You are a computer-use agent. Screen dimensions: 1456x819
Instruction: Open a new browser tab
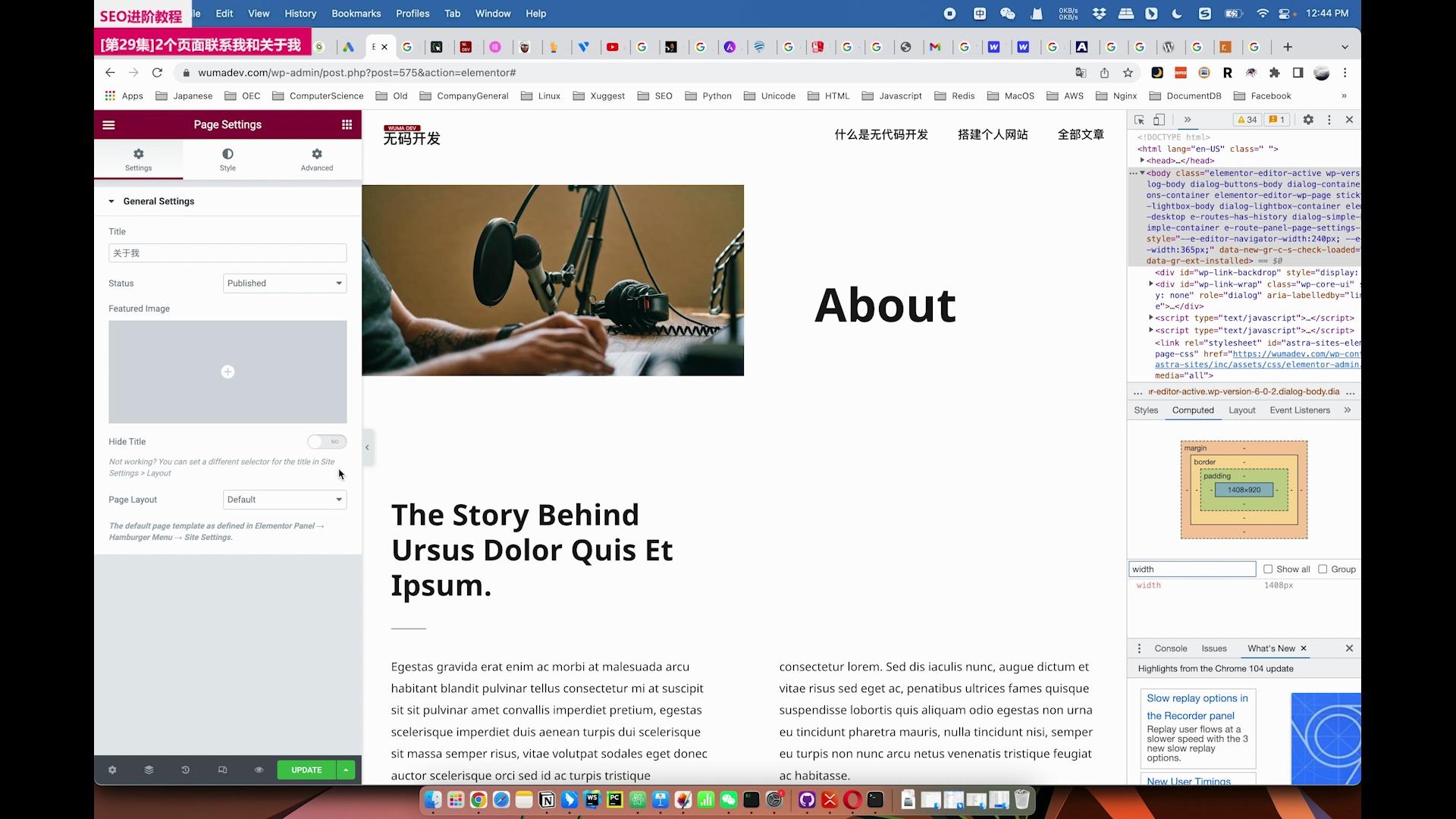pyautogui.click(x=1287, y=47)
